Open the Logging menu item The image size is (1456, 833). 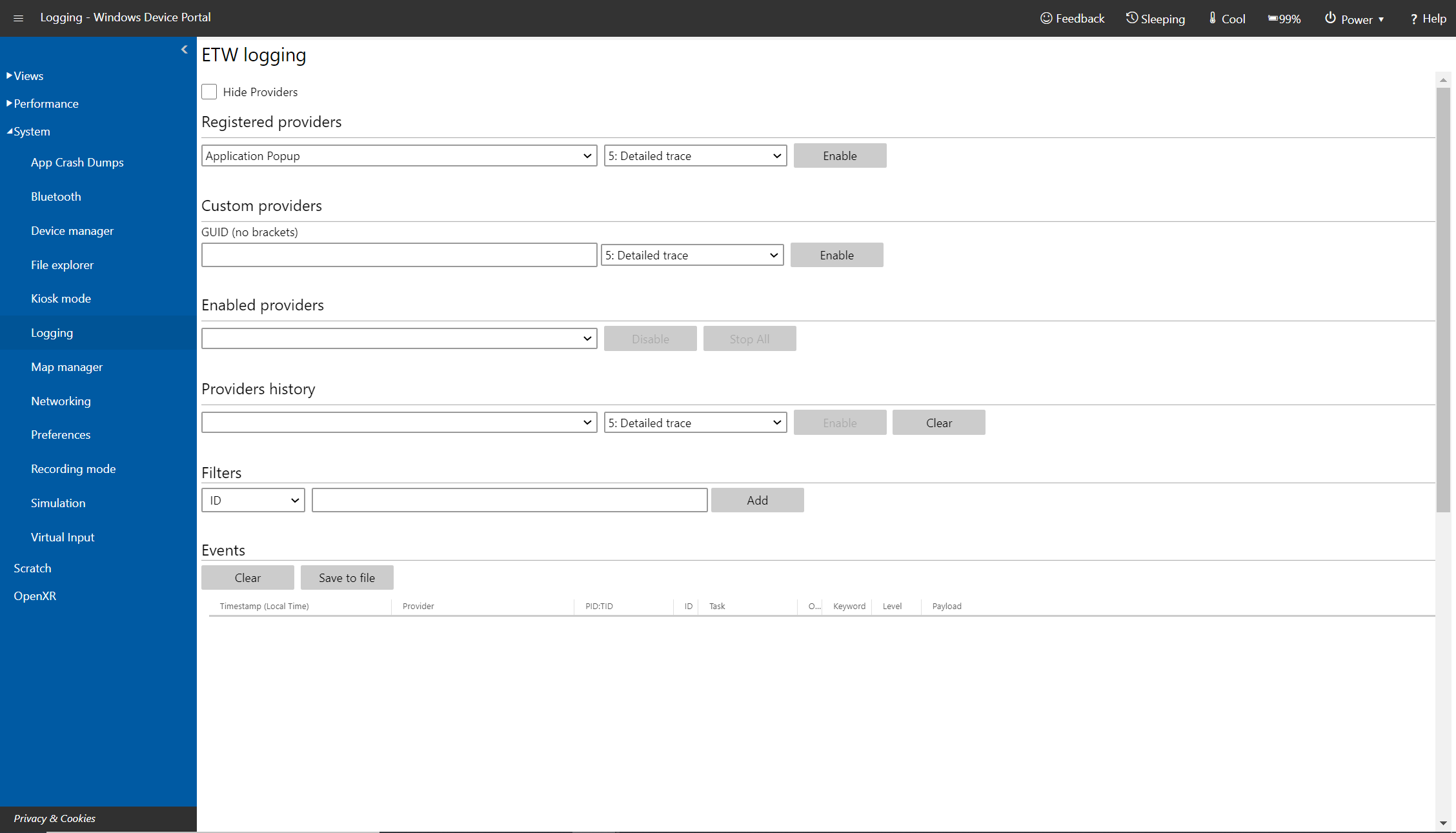(x=52, y=332)
